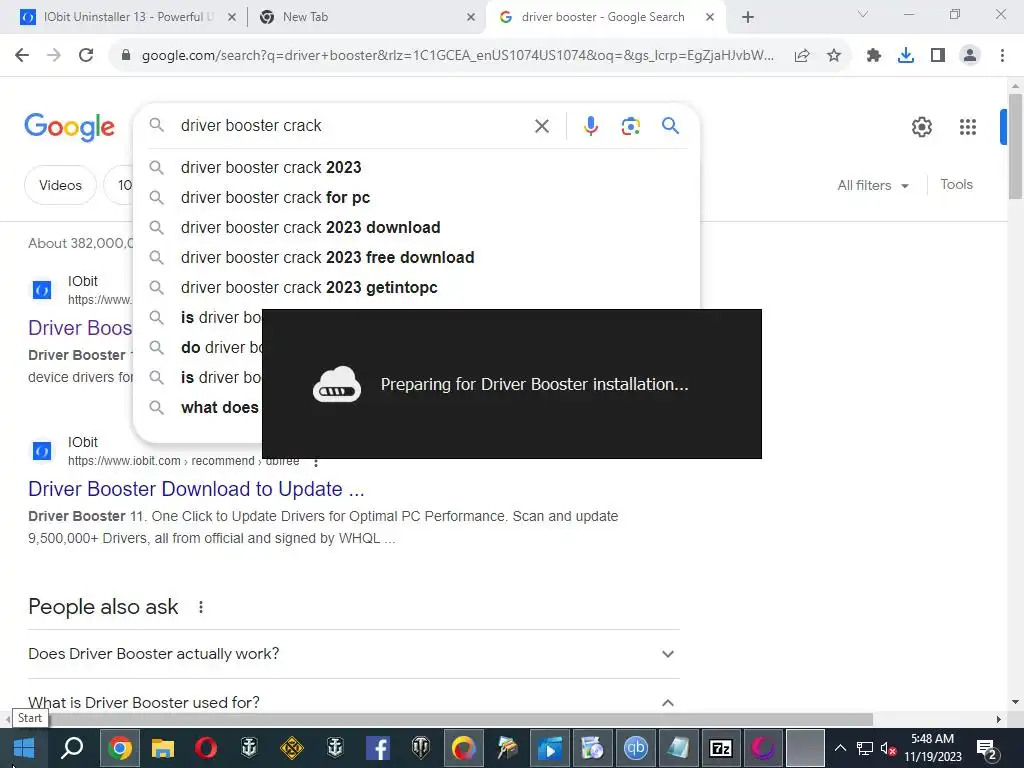1024x768 pixels.
Task: Open People also ask options menu
Action: pos(201,607)
